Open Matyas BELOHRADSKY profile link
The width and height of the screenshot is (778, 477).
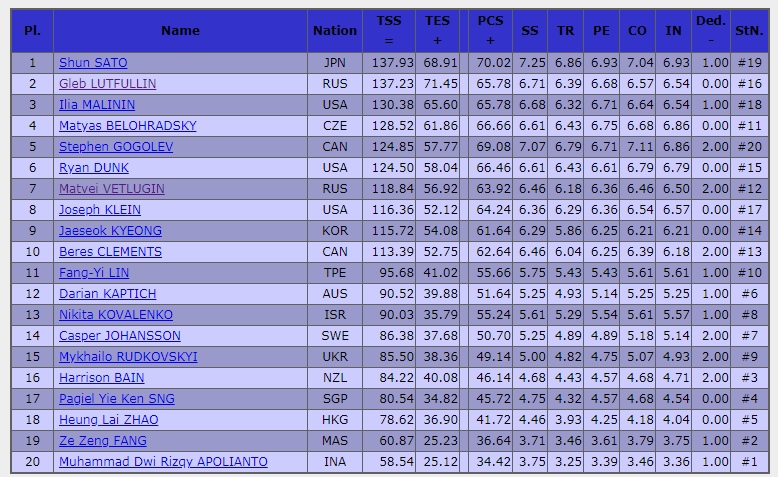coord(128,126)
